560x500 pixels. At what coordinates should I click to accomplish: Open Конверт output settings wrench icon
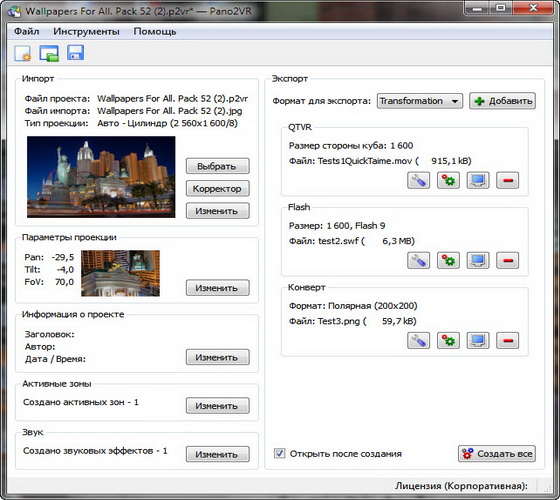[x=418, y=340]
